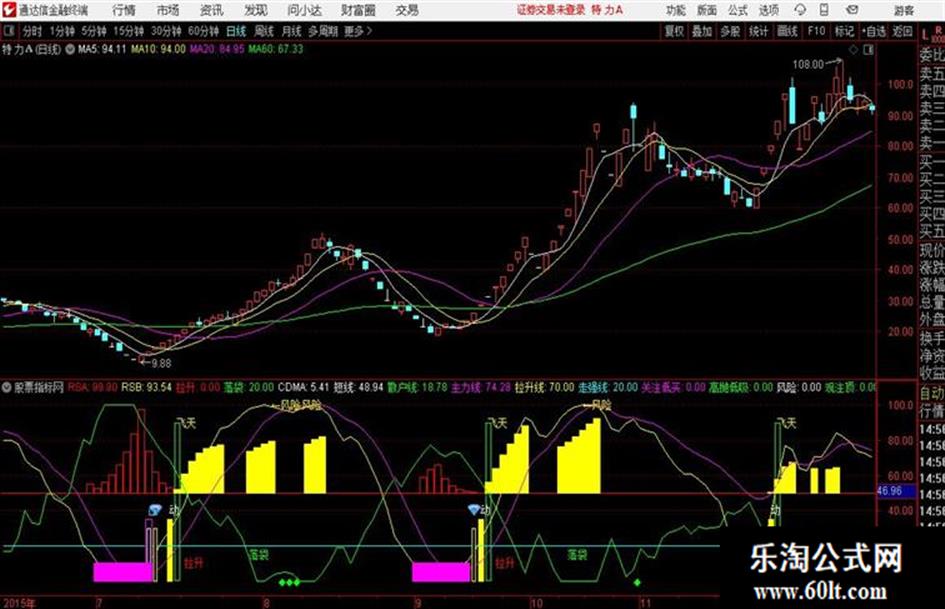Click the RSB: 93.54 indicator value
Screen dimensions: 945x609
[x=146, y=387]
